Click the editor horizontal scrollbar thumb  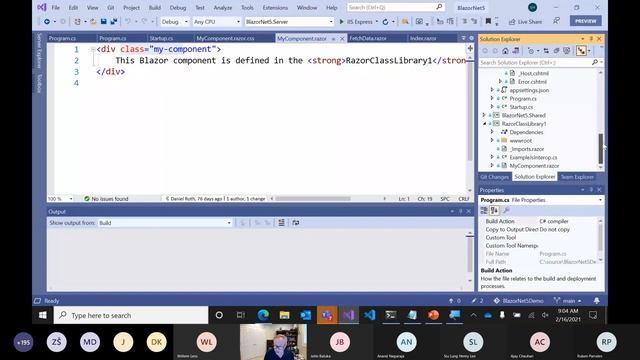[x=313, y=199]
